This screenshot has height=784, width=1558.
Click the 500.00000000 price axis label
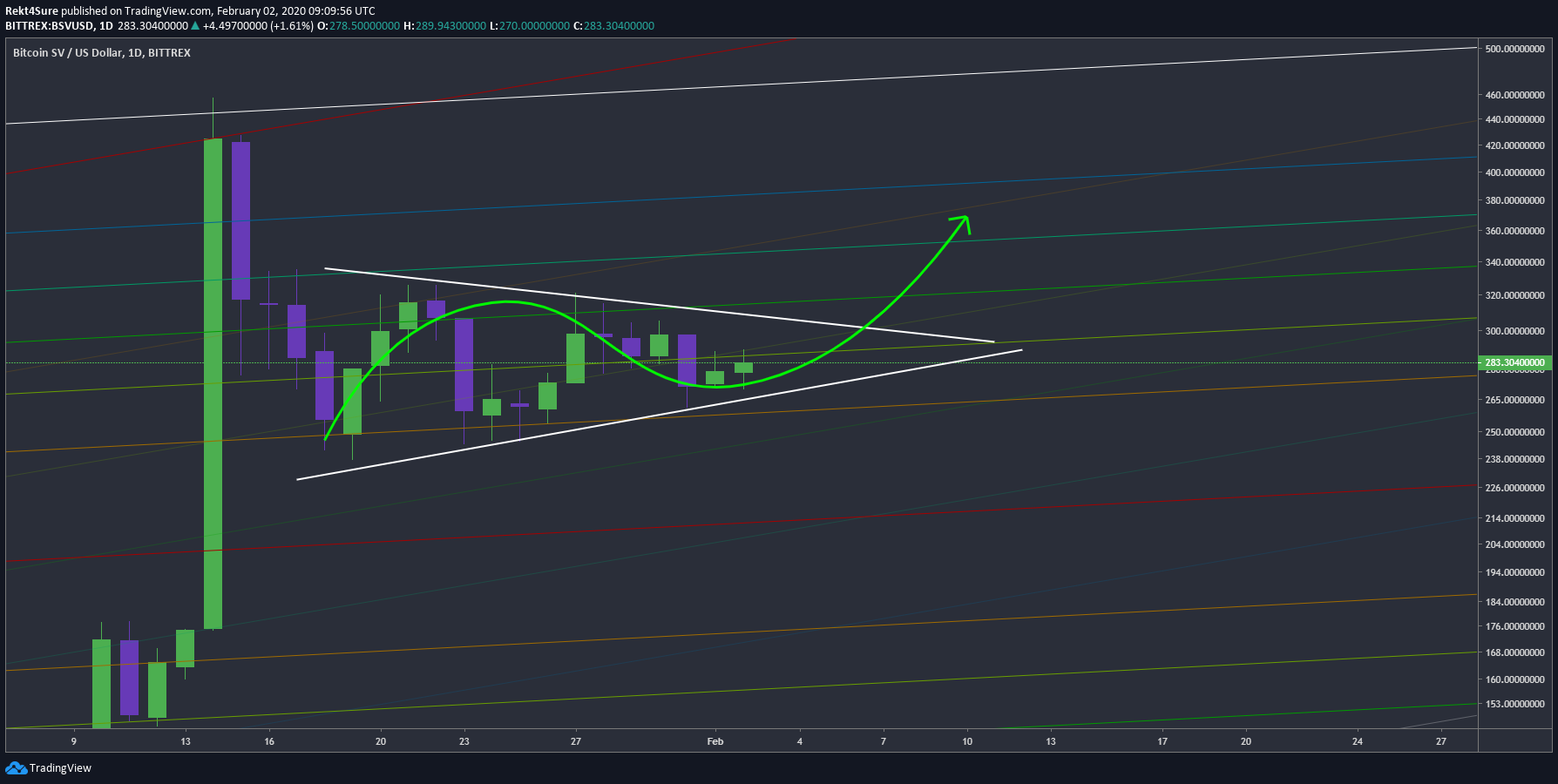[1514, 49]
